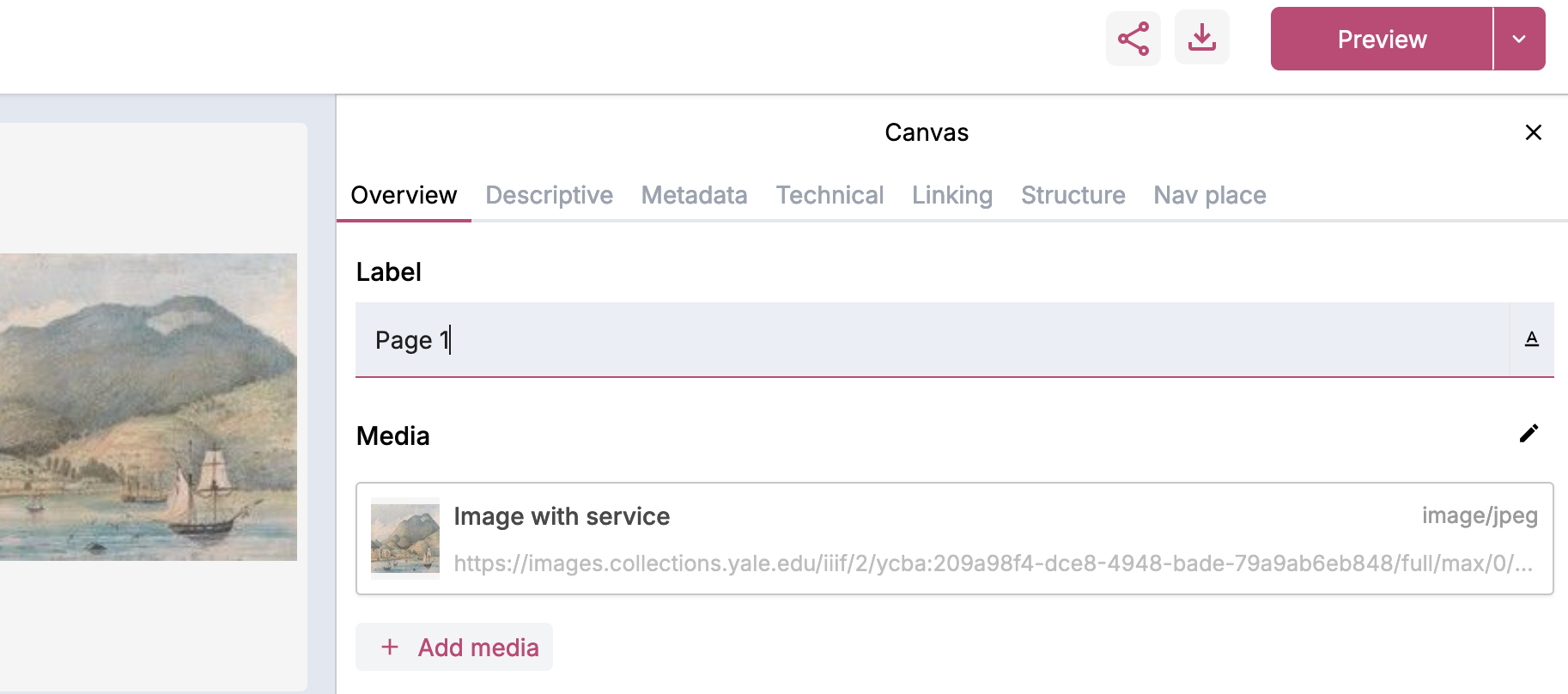Close the Canvas panel
Image resolution: width=1568 pixels, height=694 pixels.
pyautogui.click(x=1533, y=132)
